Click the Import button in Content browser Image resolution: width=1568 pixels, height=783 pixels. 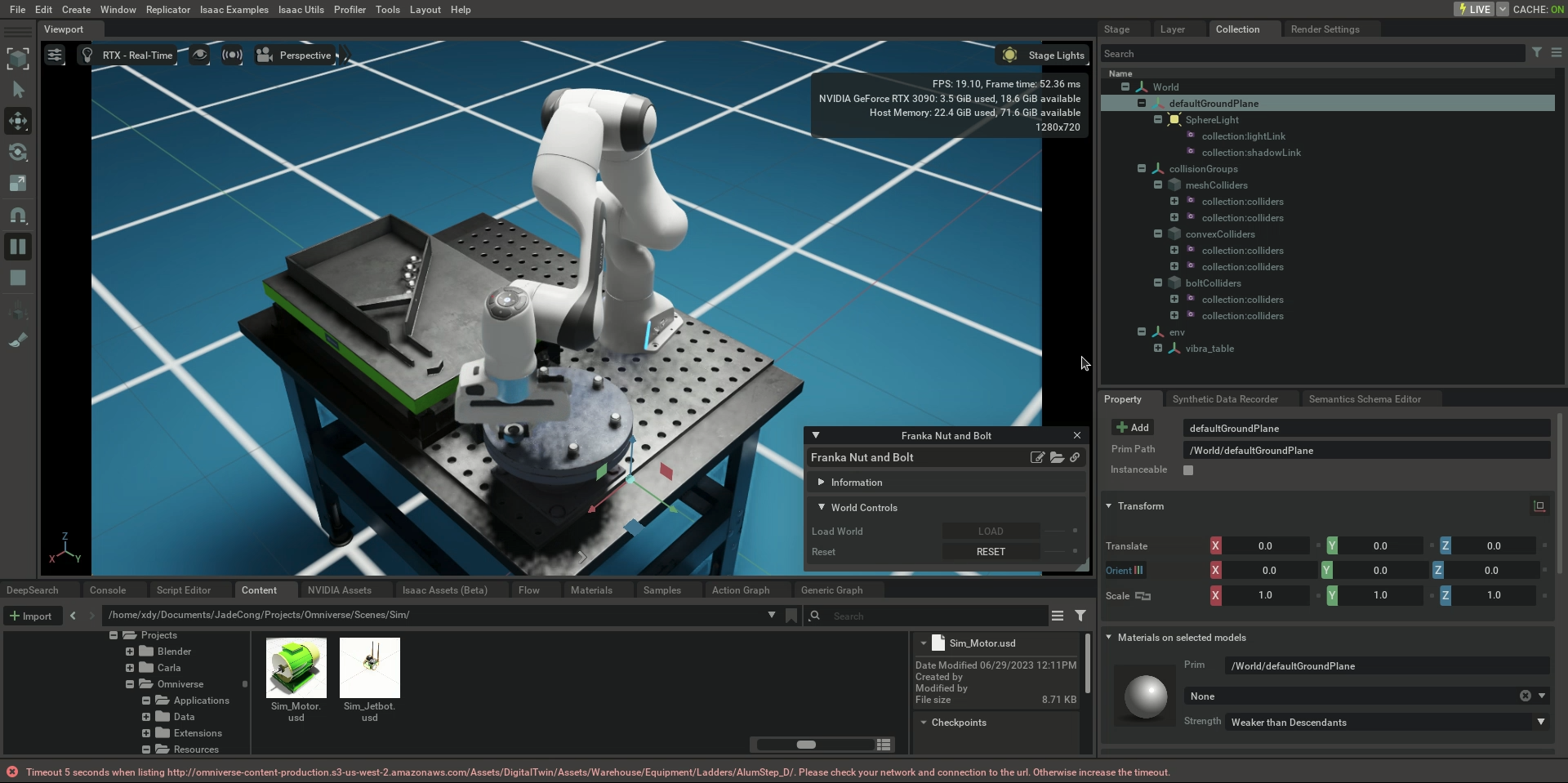[31, 616]
